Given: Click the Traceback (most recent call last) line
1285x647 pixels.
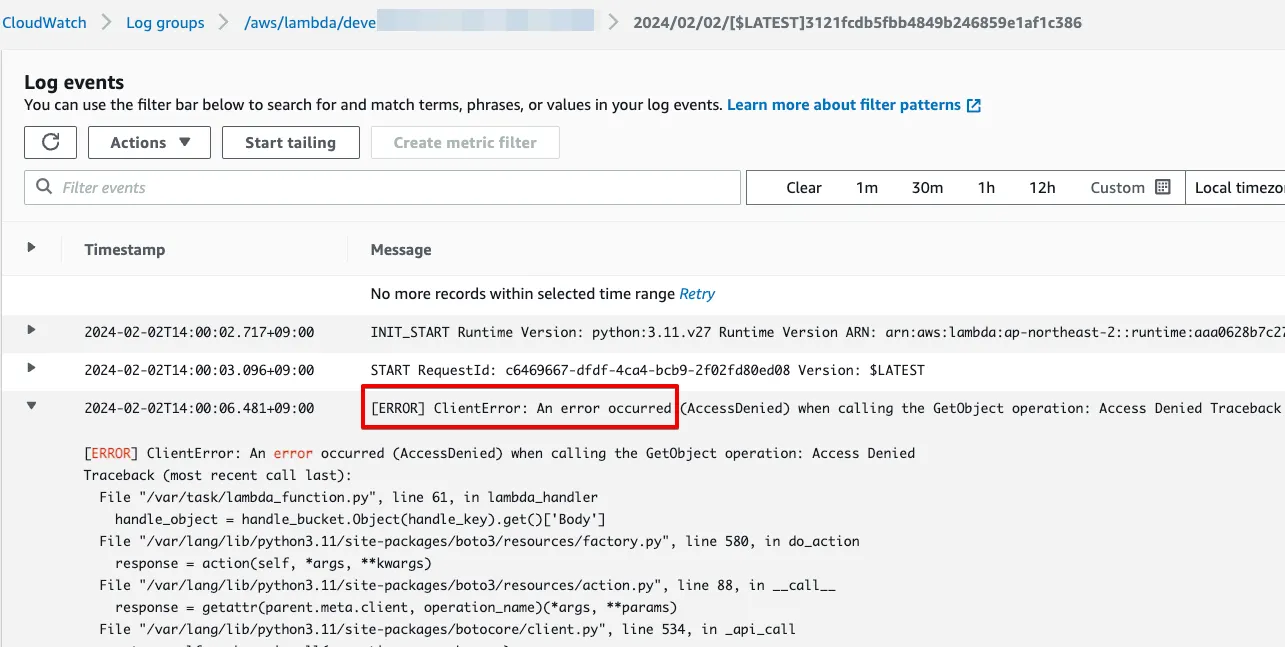Looking at the screenshot, I should 218,475.
